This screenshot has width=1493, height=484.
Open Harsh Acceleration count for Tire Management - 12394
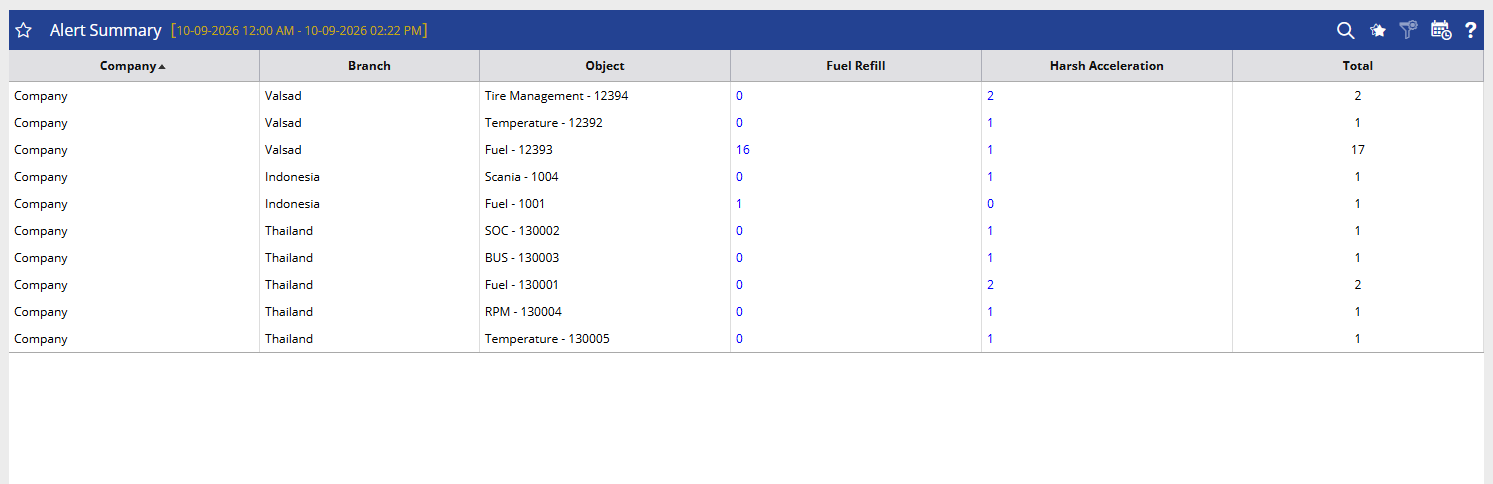click(990, 96)
